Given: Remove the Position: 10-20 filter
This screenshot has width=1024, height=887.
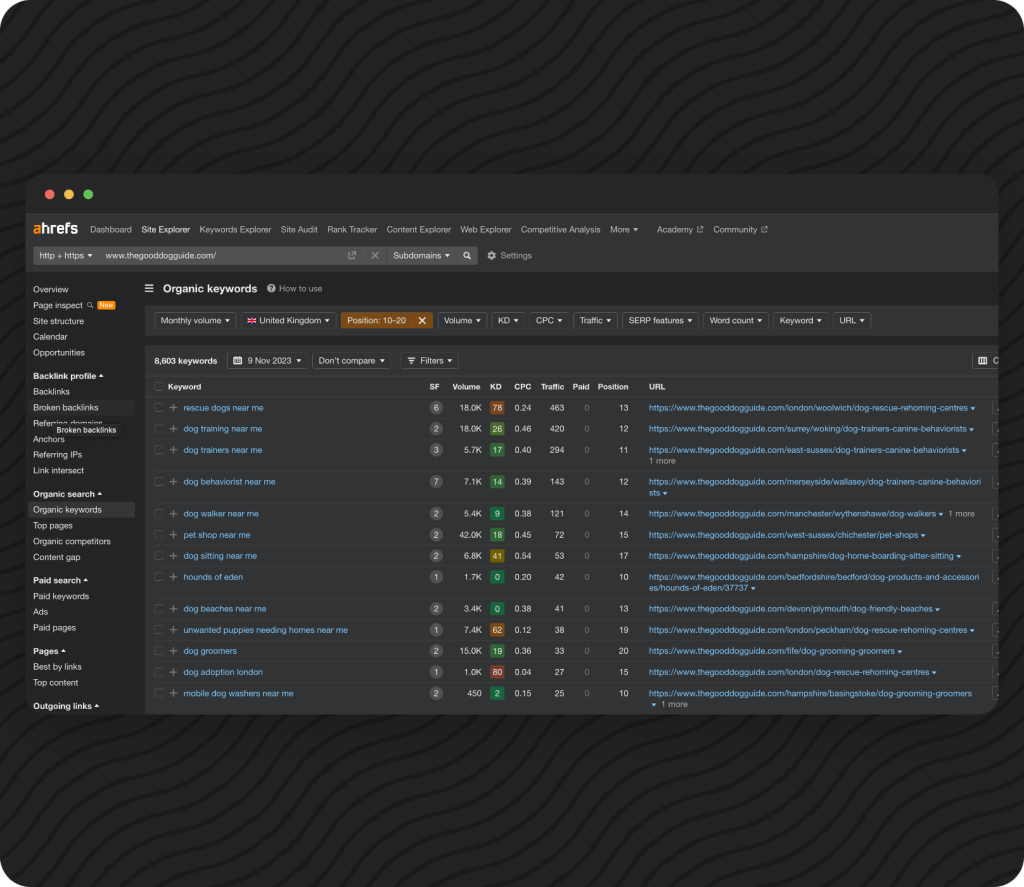Looking at the screenshot, I should tap(422, 321).
